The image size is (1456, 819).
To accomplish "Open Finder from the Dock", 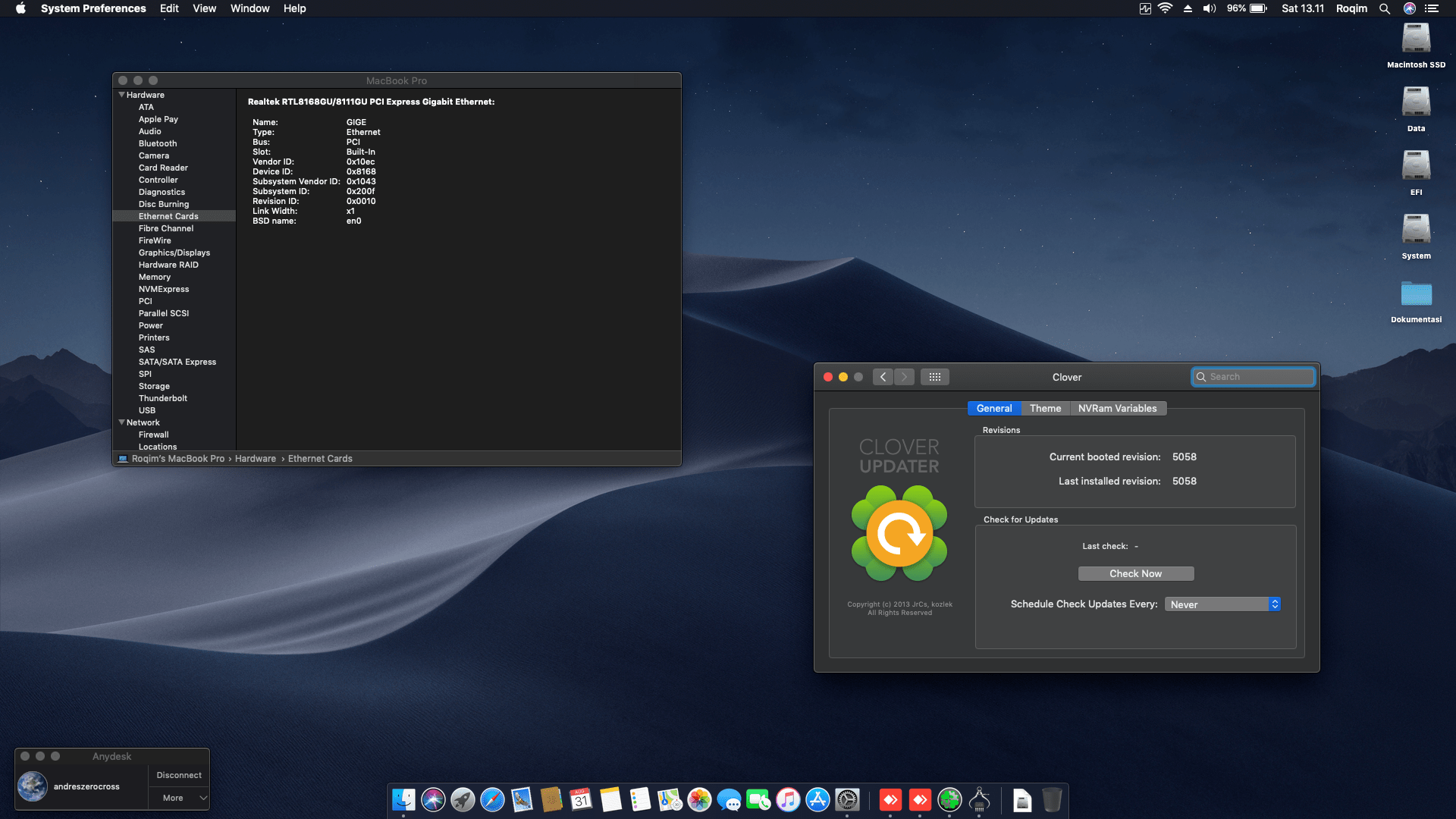I will pyautogui.click(x=403, y=799).
